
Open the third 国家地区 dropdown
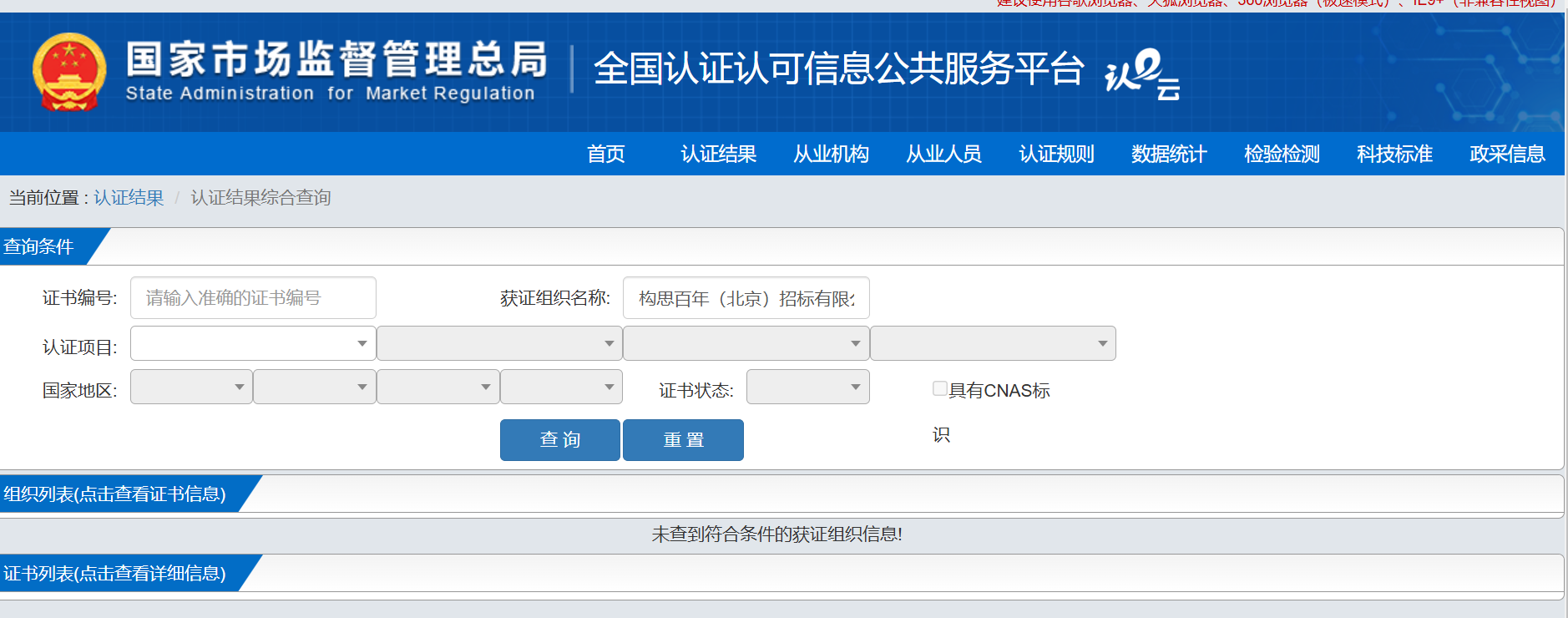438,387
